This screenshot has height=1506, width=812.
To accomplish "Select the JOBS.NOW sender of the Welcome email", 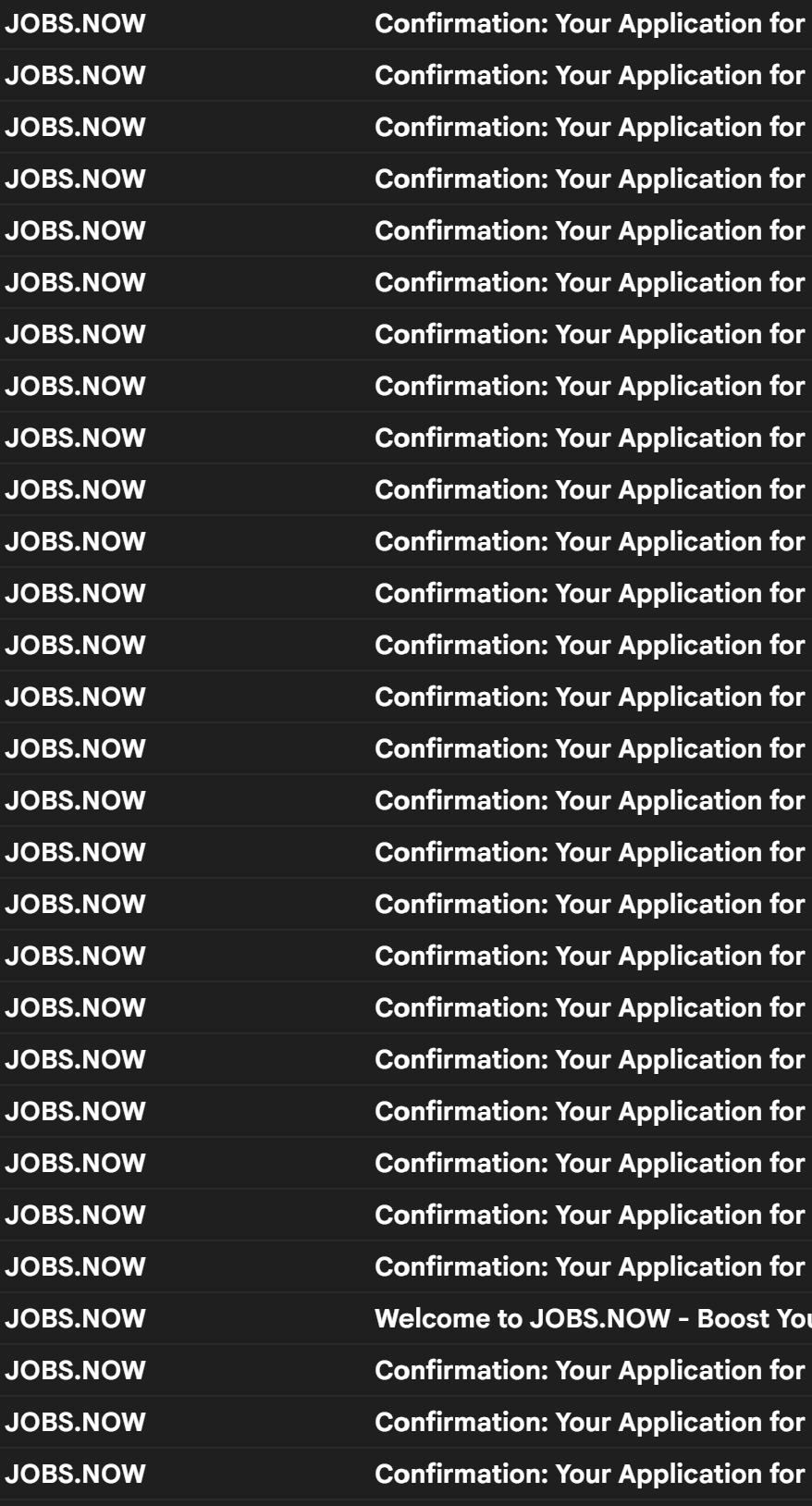I will coord(76,1318).
